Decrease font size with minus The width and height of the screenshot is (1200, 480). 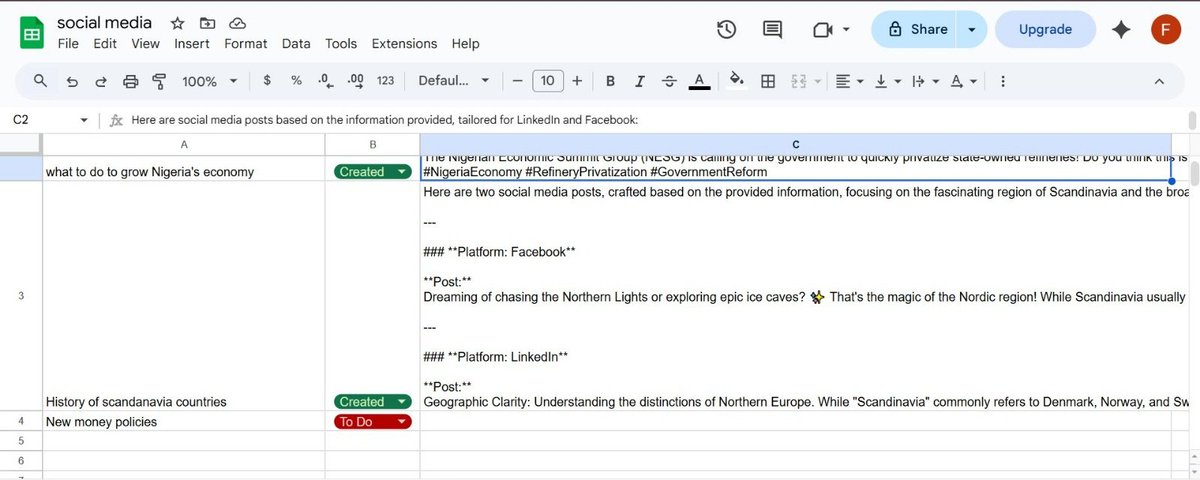point(517,81)
